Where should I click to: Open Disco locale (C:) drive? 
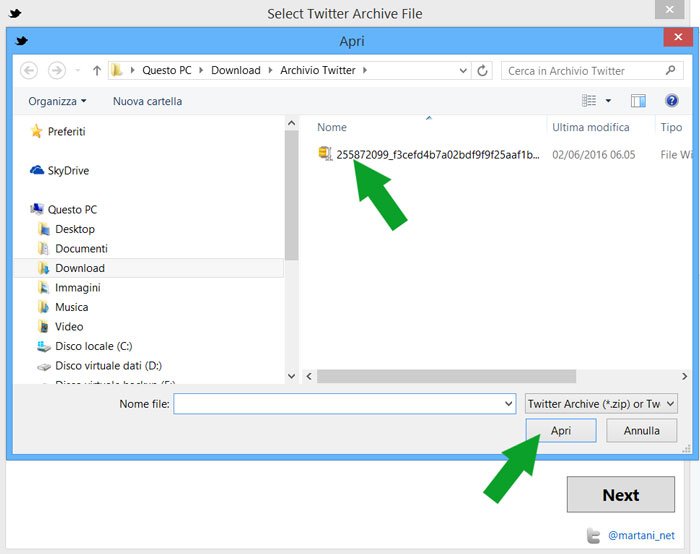(x=93, y=346)
